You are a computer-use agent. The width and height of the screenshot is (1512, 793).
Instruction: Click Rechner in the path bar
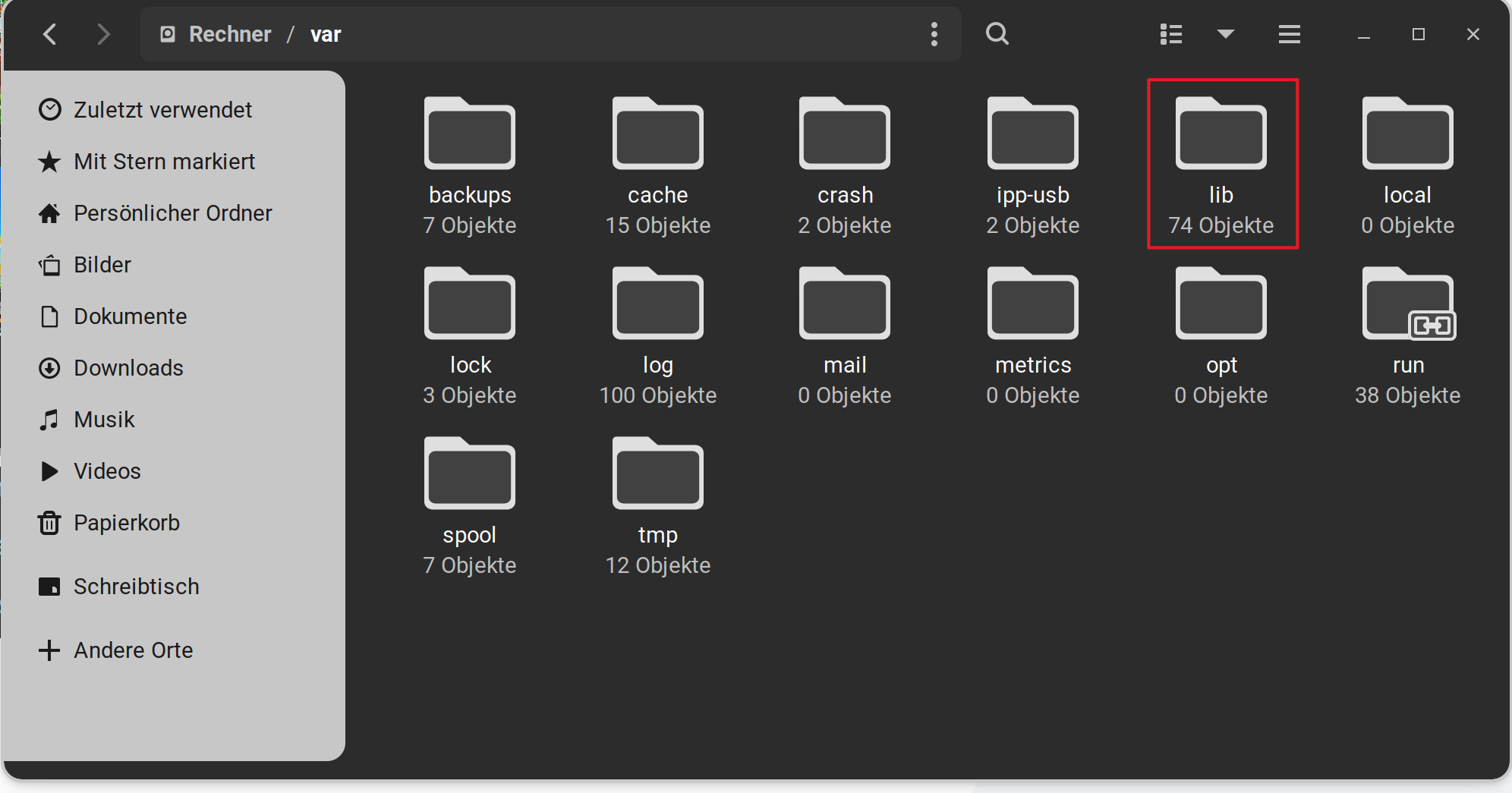tap(229, 34)
